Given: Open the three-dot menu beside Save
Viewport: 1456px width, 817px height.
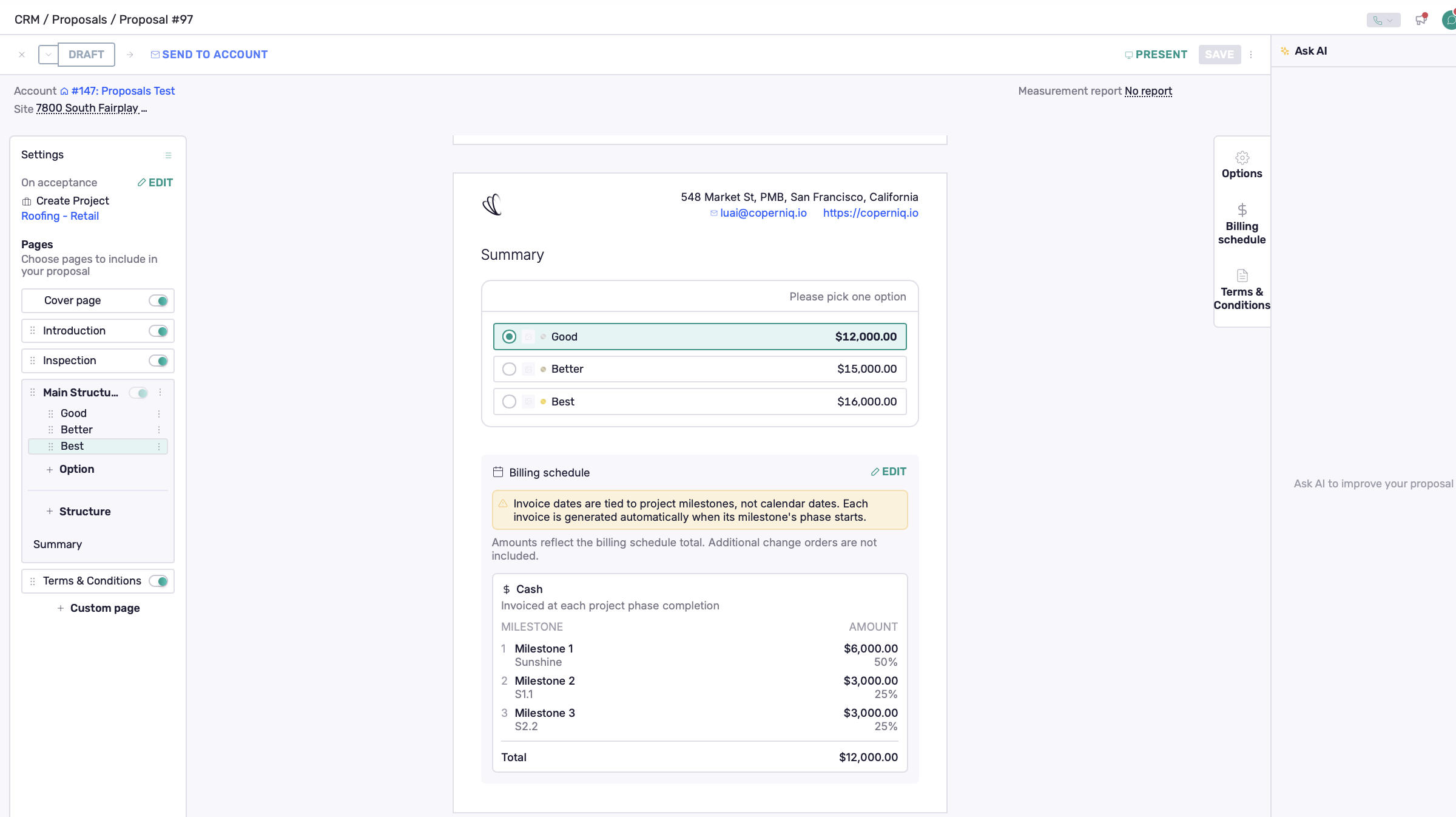Looking at the screenshot, I should click(x=1251, y=55).
